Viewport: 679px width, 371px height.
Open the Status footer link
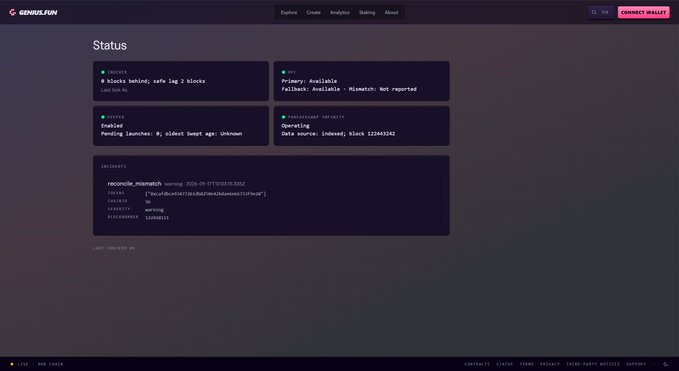tap(504, 364)
